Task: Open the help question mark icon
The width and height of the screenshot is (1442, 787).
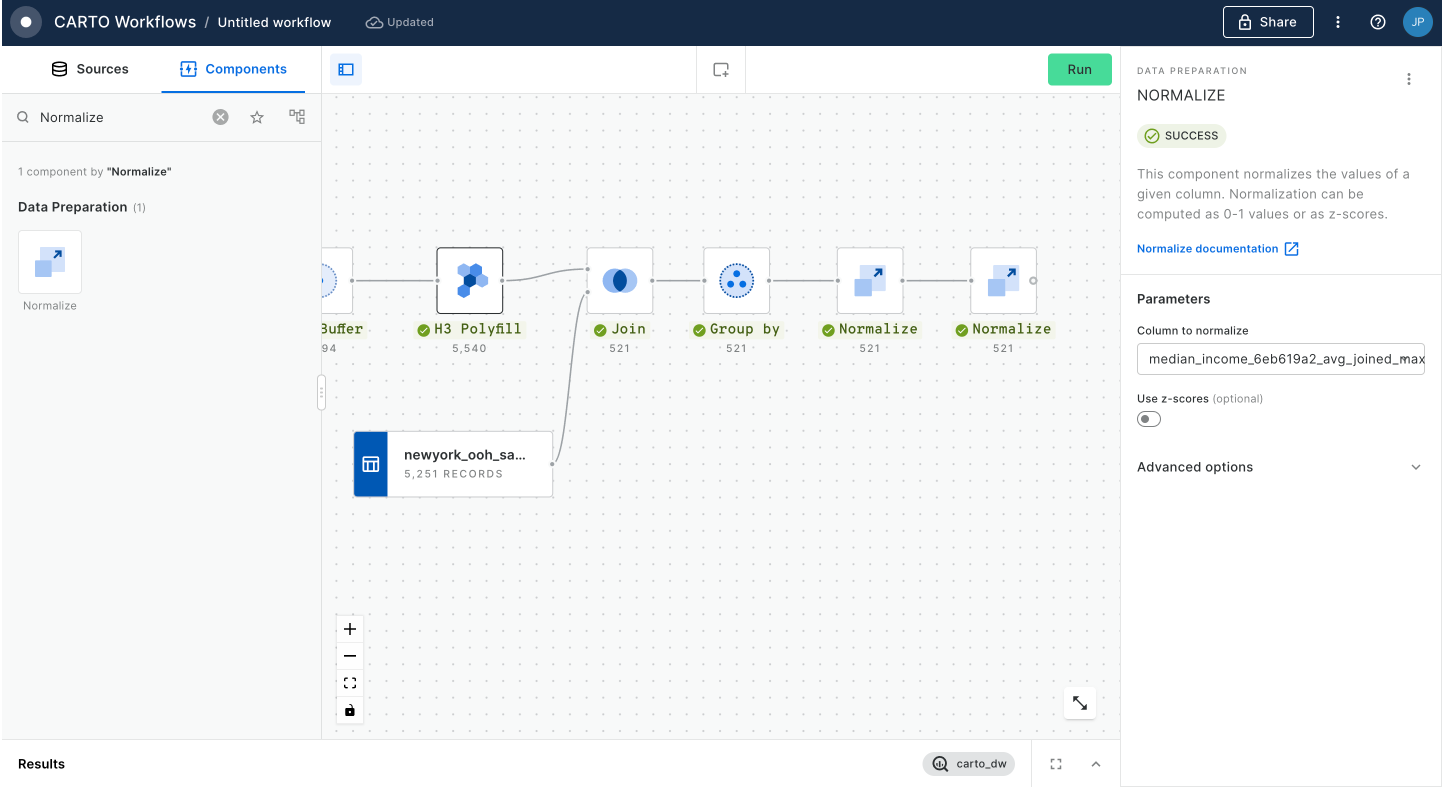Action: point(1378,22)
